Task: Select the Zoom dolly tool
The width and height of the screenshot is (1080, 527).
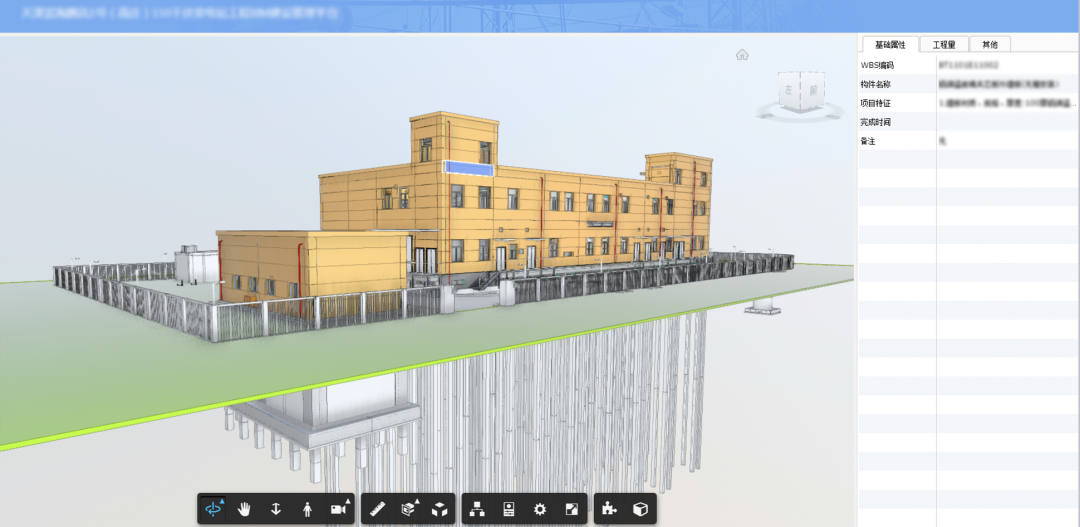Action: pos(276,509)
